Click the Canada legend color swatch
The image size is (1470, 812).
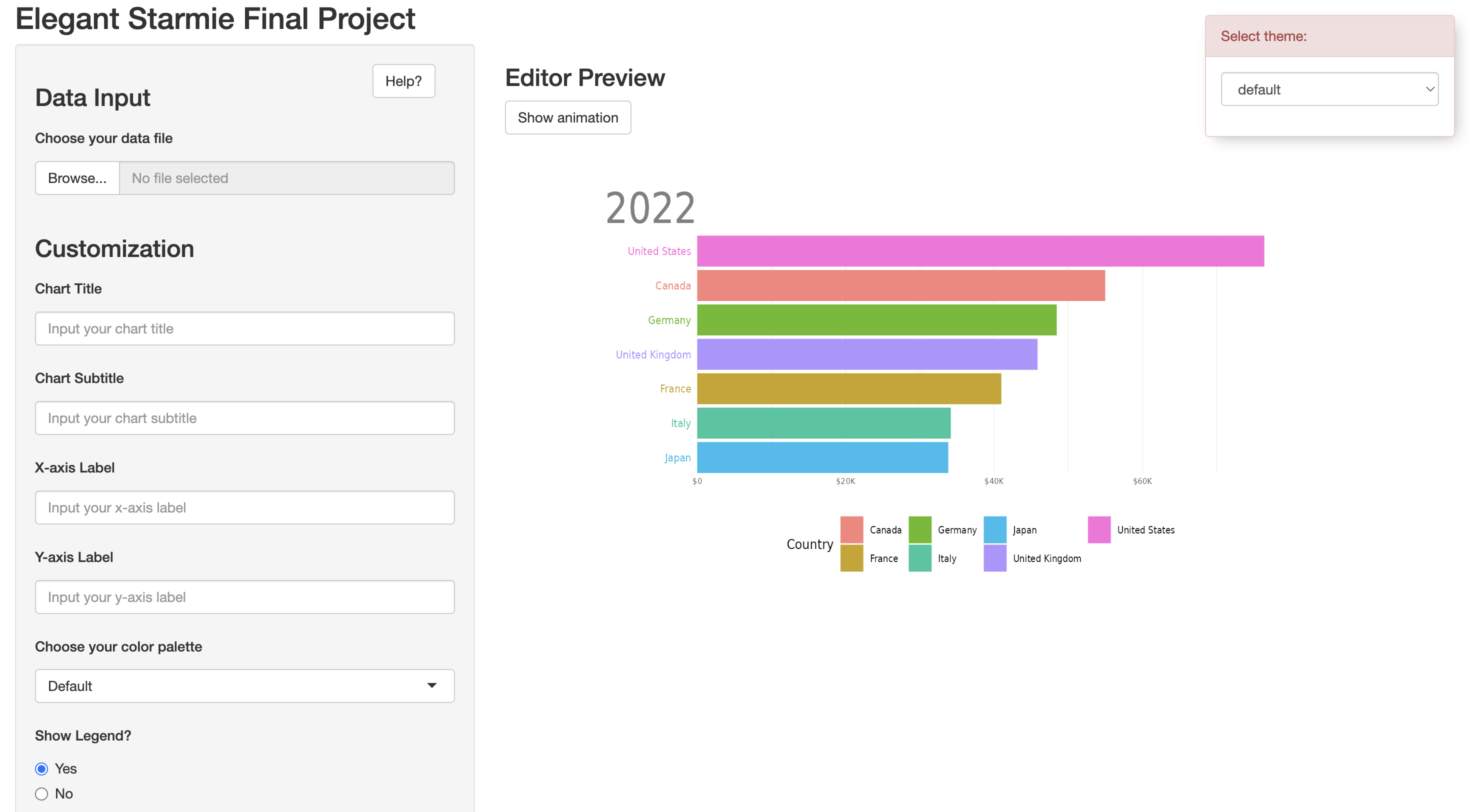coord(851,529)
